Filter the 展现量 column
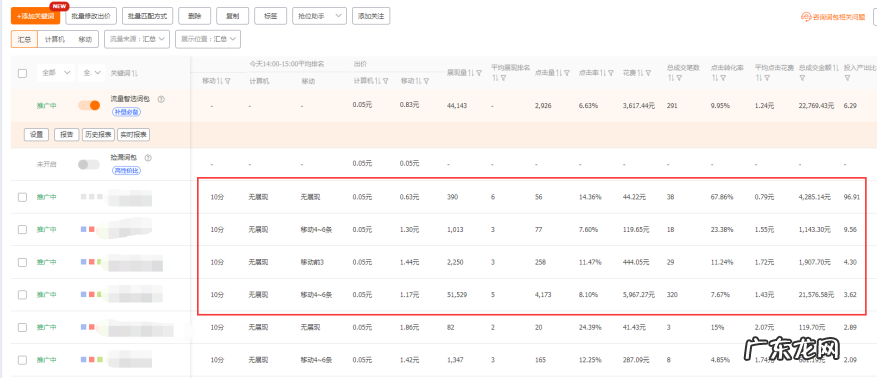The image size is (878, 378). coord(479,73)
